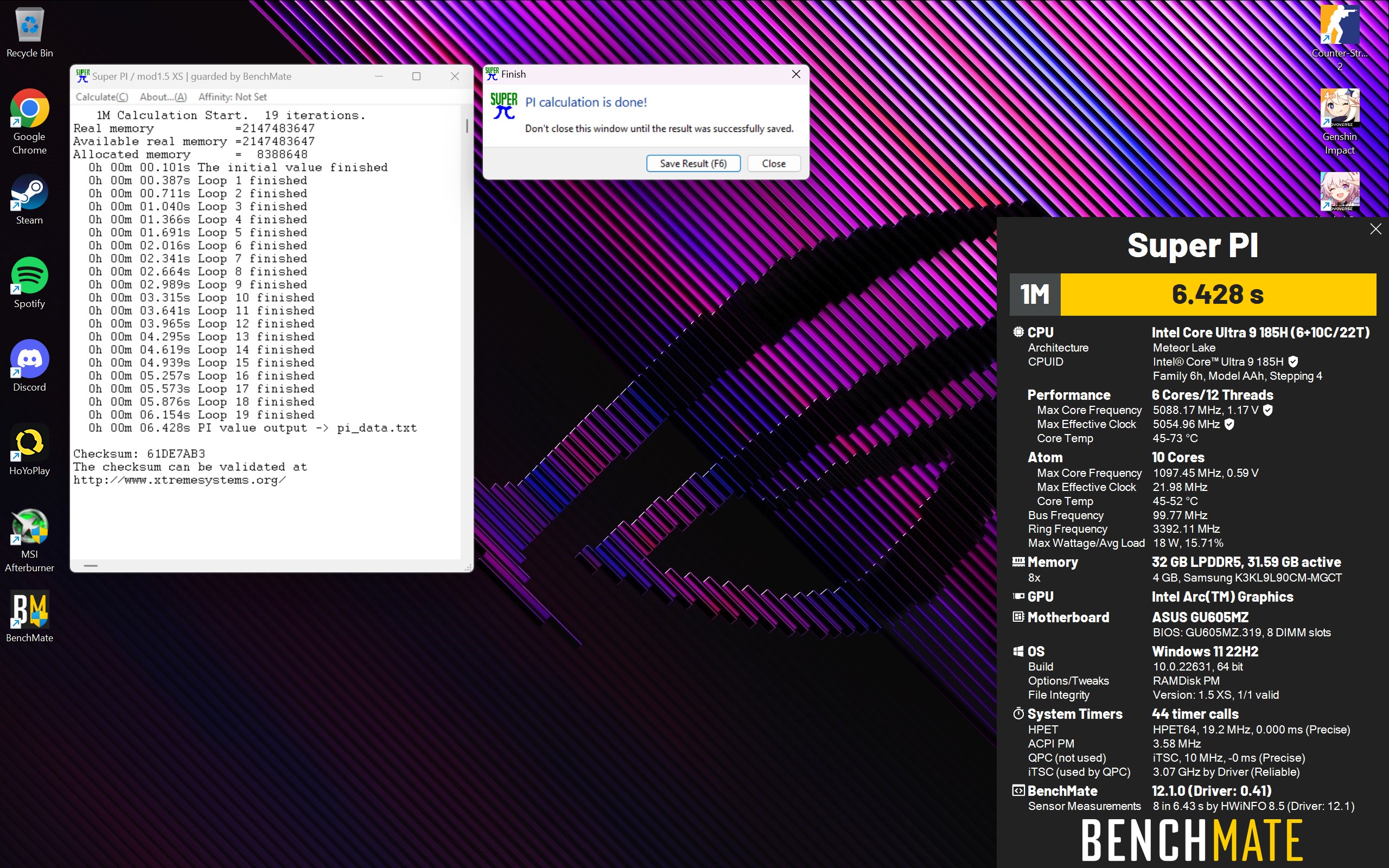Open the MSI Afterburner desktop shortcut
The image size is (1389, 868).
point(29,540)
